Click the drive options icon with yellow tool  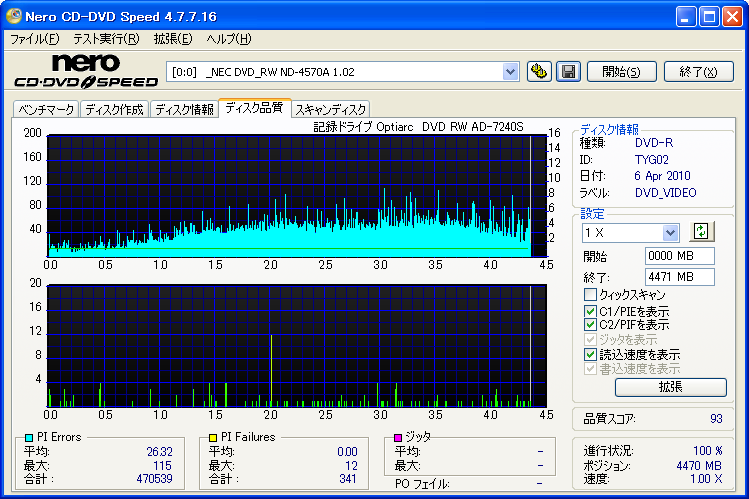[539, 72]
